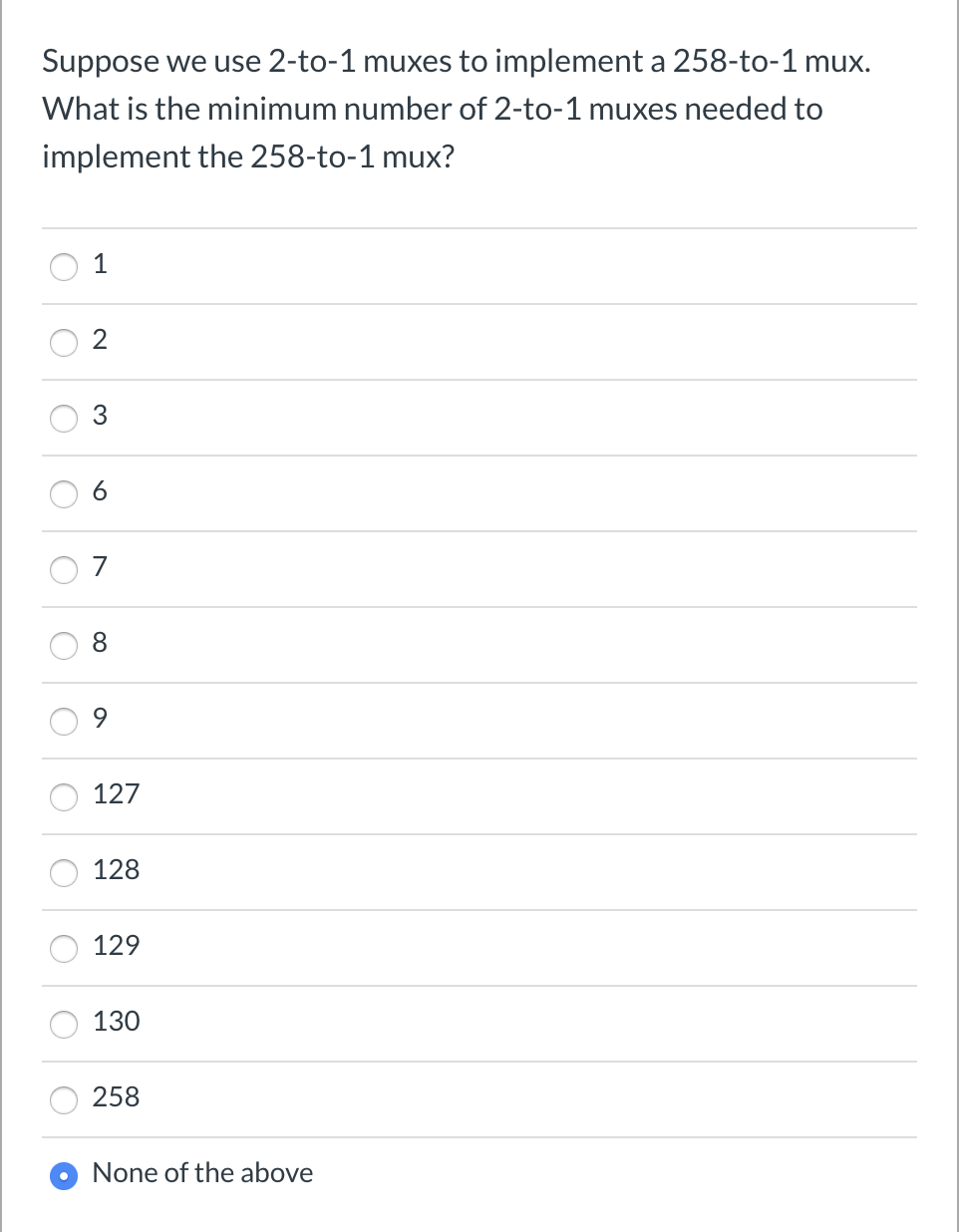Viewport: 959px width, 1232px height.
Task: Select the radio button for answer 9
Action: point(64,722)
